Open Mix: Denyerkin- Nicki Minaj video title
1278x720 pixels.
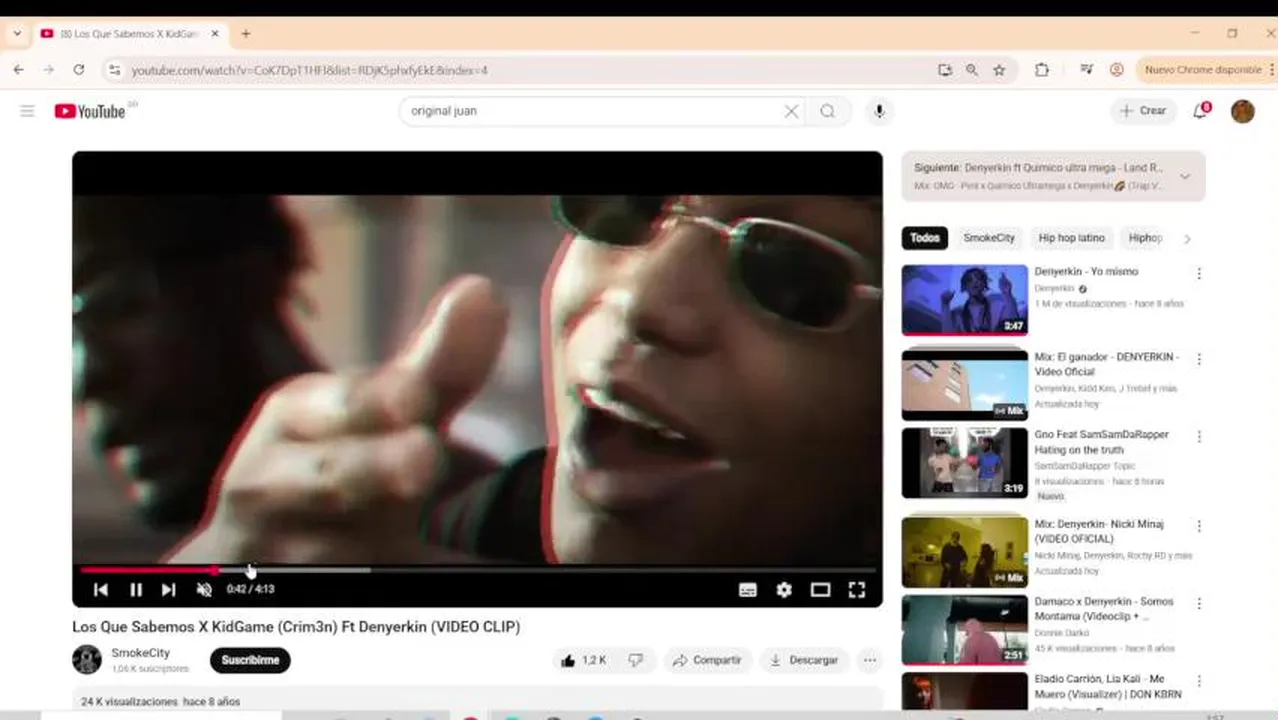[1100, 531]
